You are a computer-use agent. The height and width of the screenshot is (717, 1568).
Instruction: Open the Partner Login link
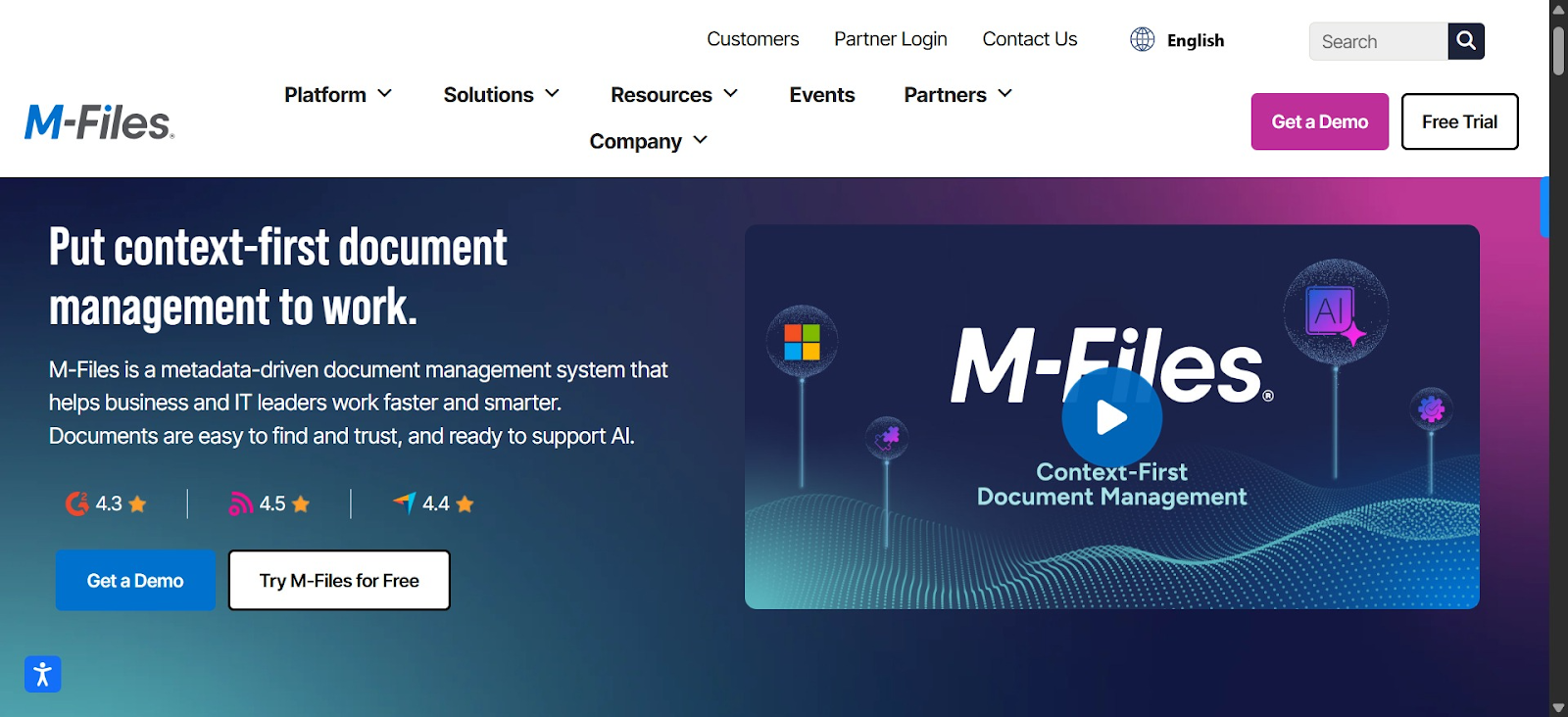coord(891,39)
